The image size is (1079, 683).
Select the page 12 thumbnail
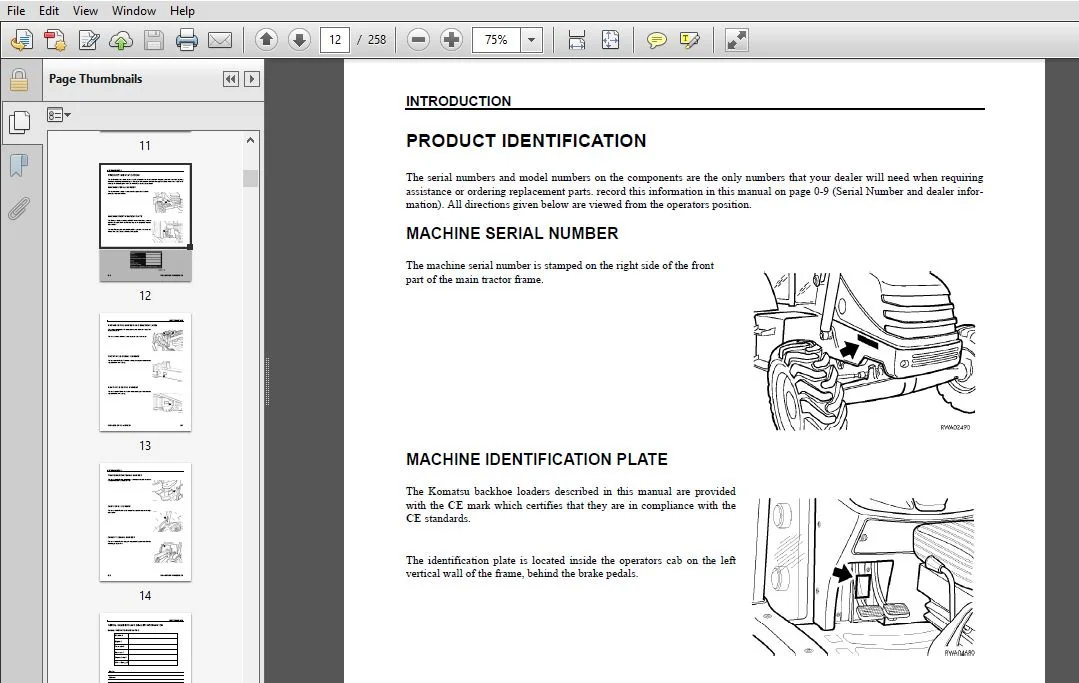[x=145, y=222]
